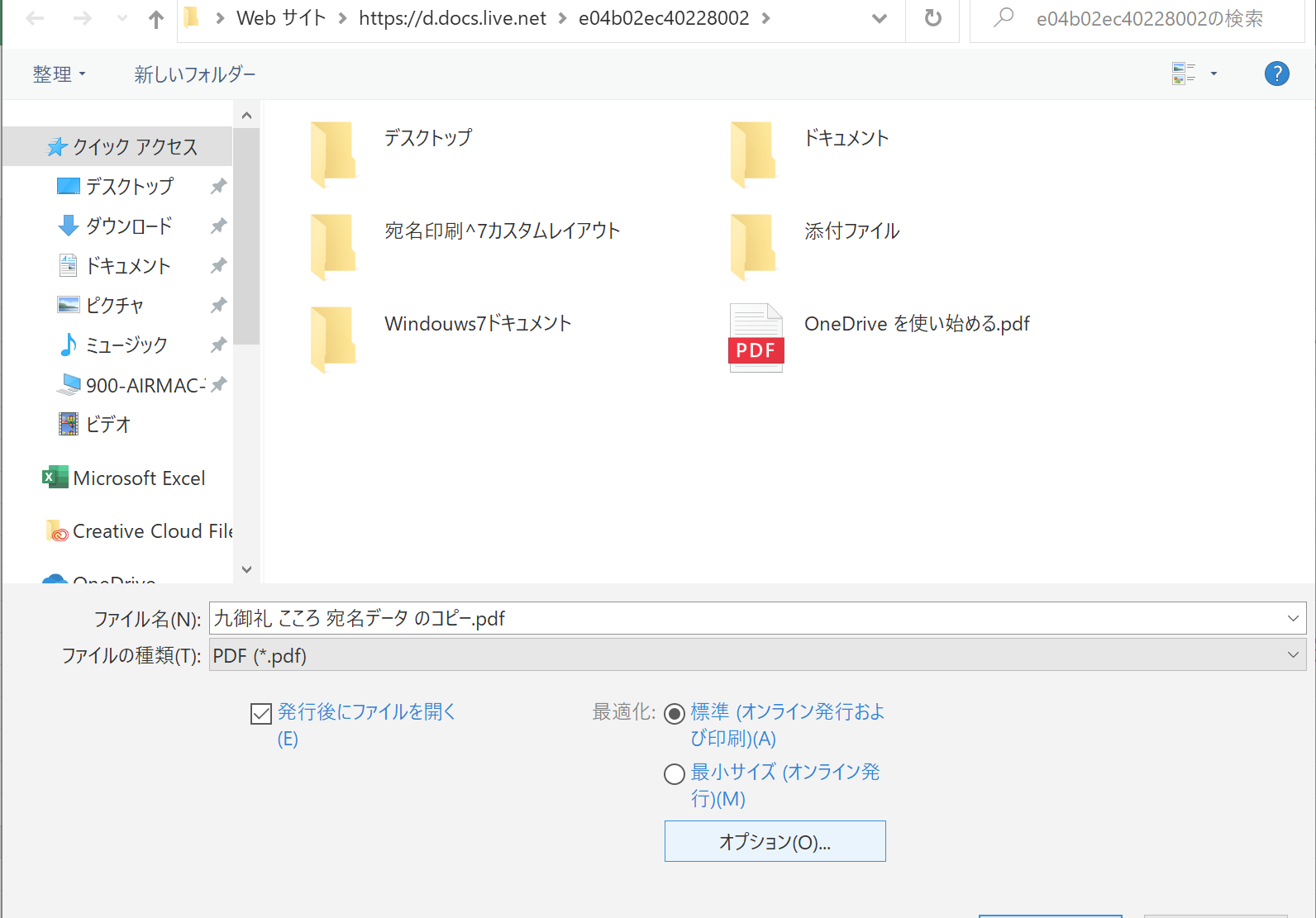
Task: Expand the file name dropdown arrow
Action: click(x=1292, y=619)
